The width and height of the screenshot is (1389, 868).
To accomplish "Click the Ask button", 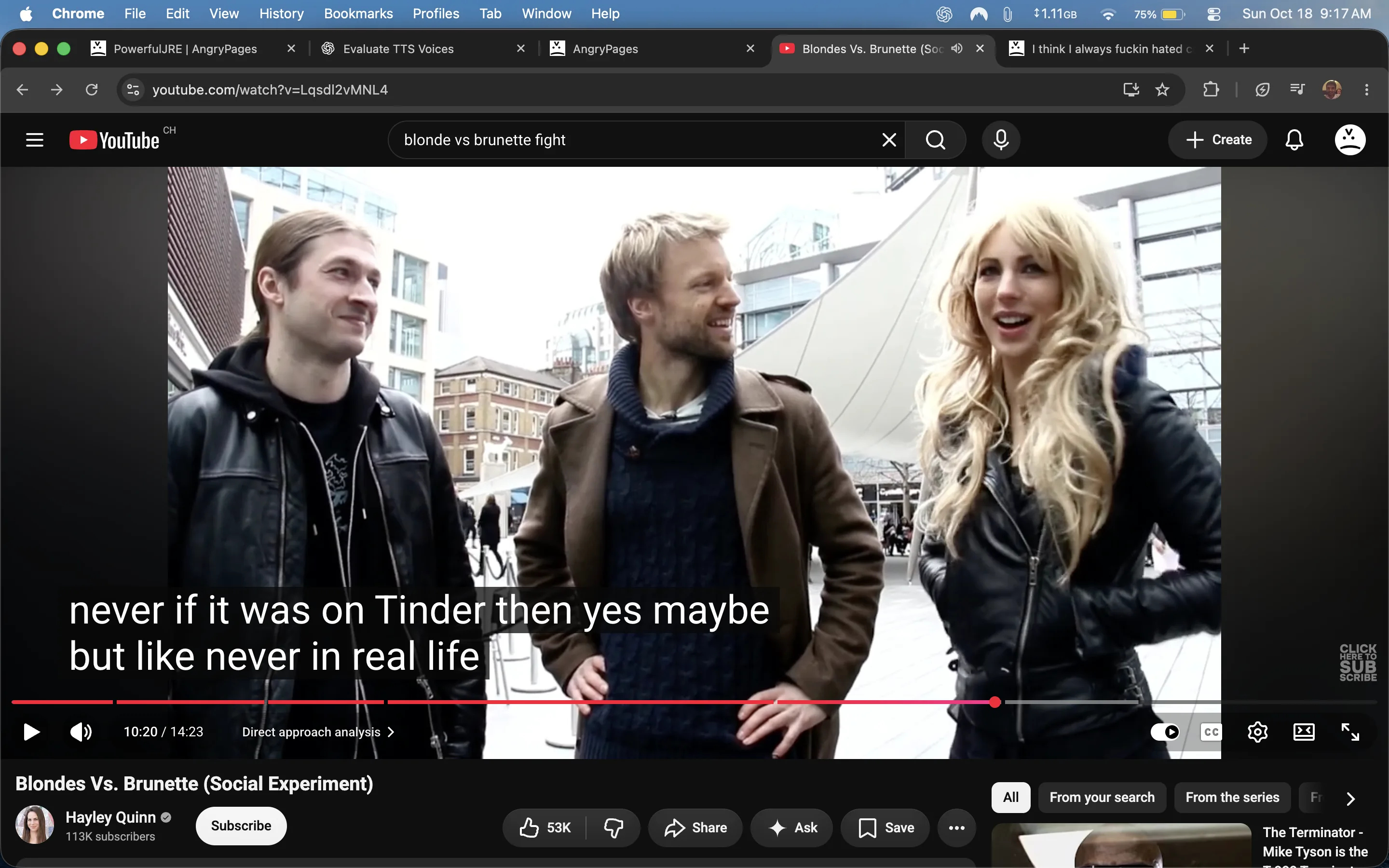I will point(791,827).
